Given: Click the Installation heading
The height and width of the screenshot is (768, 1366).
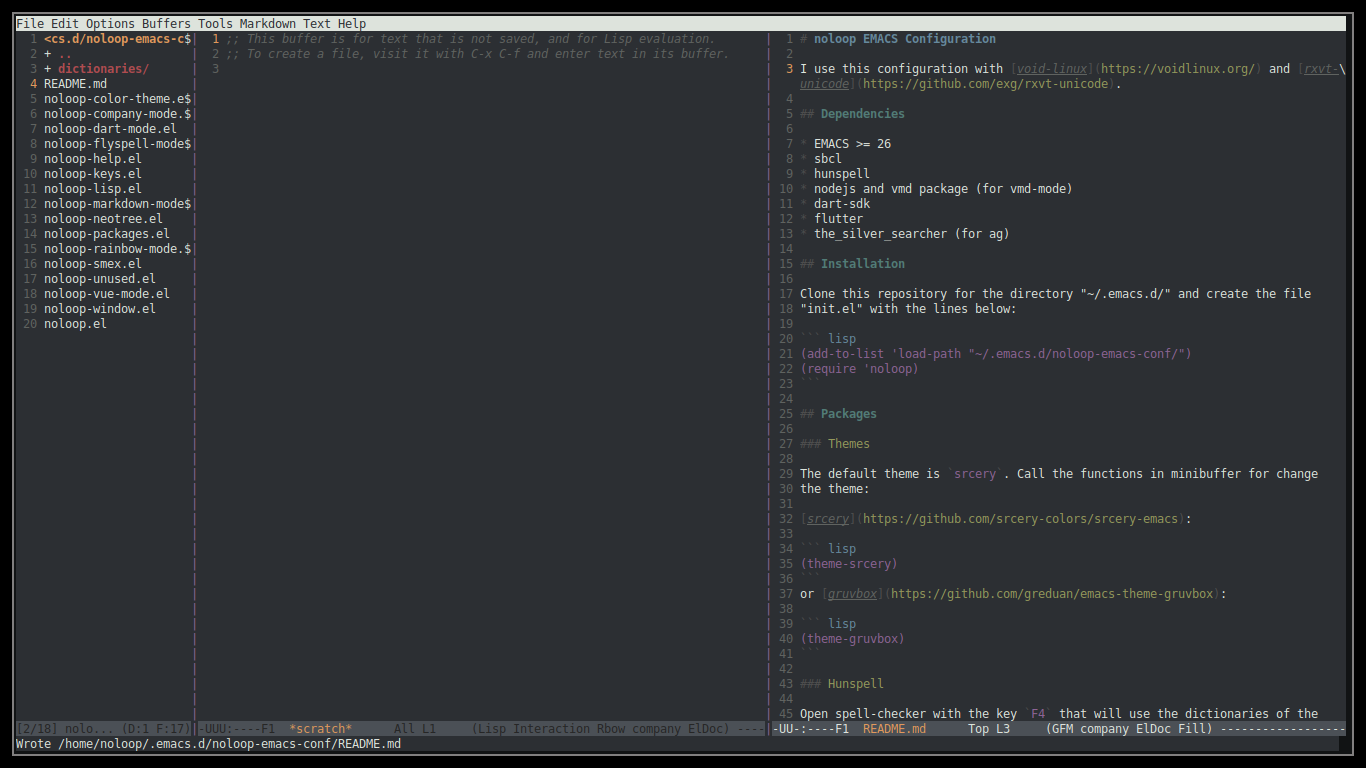Looking at the screenshot, I should 863,264.
